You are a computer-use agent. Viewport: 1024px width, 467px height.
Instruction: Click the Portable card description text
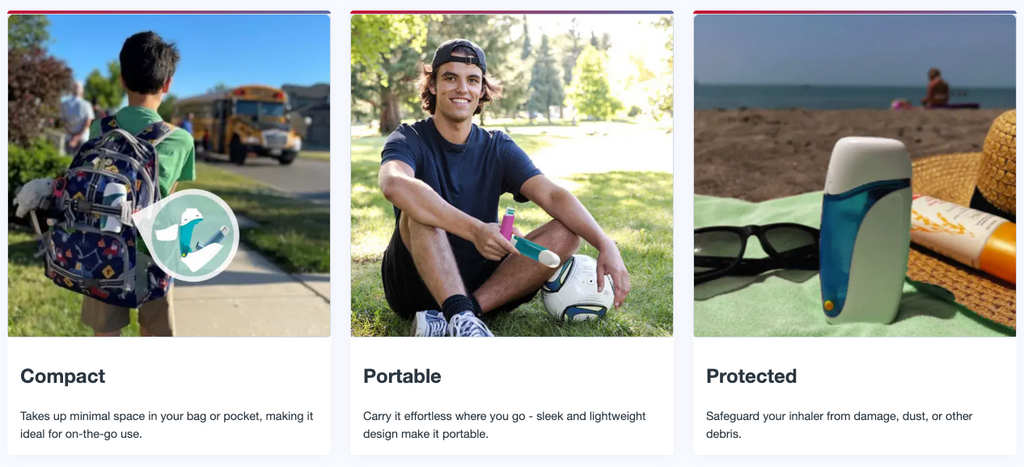point(504,424)
